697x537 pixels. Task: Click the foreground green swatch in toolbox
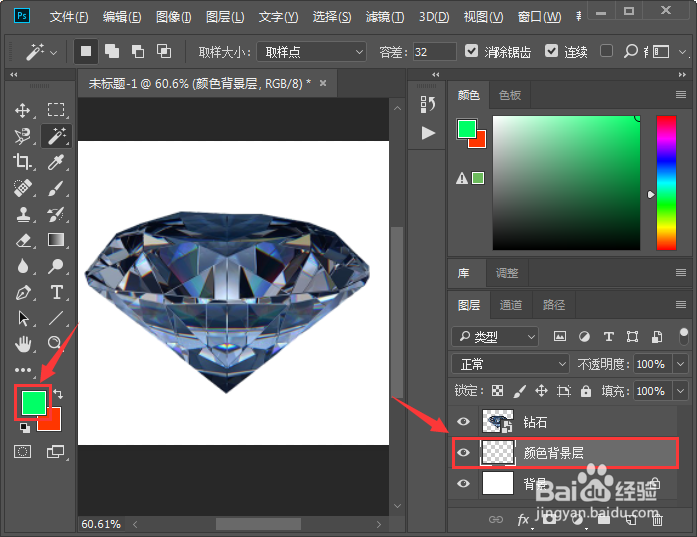coord(33,402)
